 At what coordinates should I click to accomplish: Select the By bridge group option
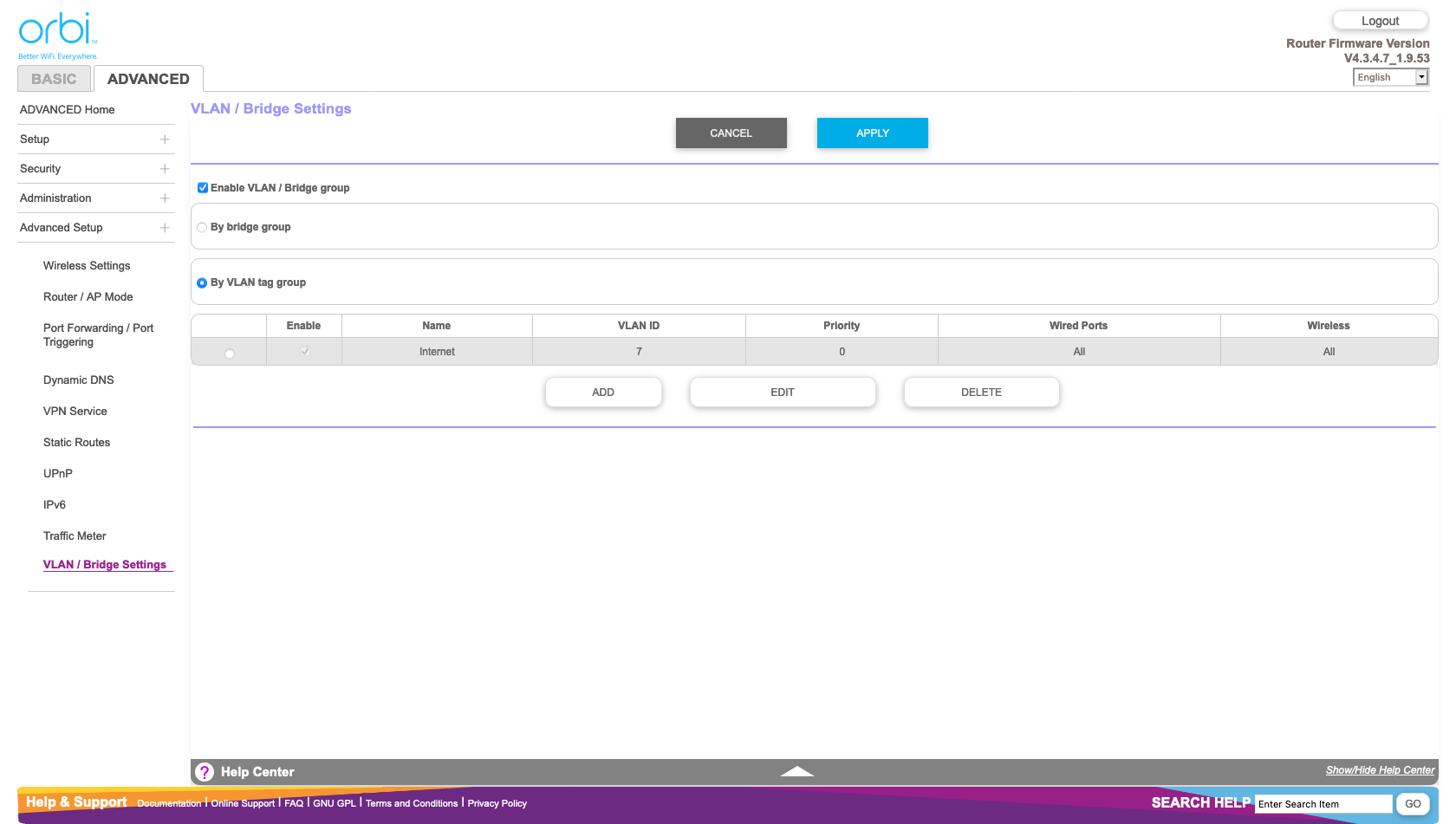(x=202, y=227)
